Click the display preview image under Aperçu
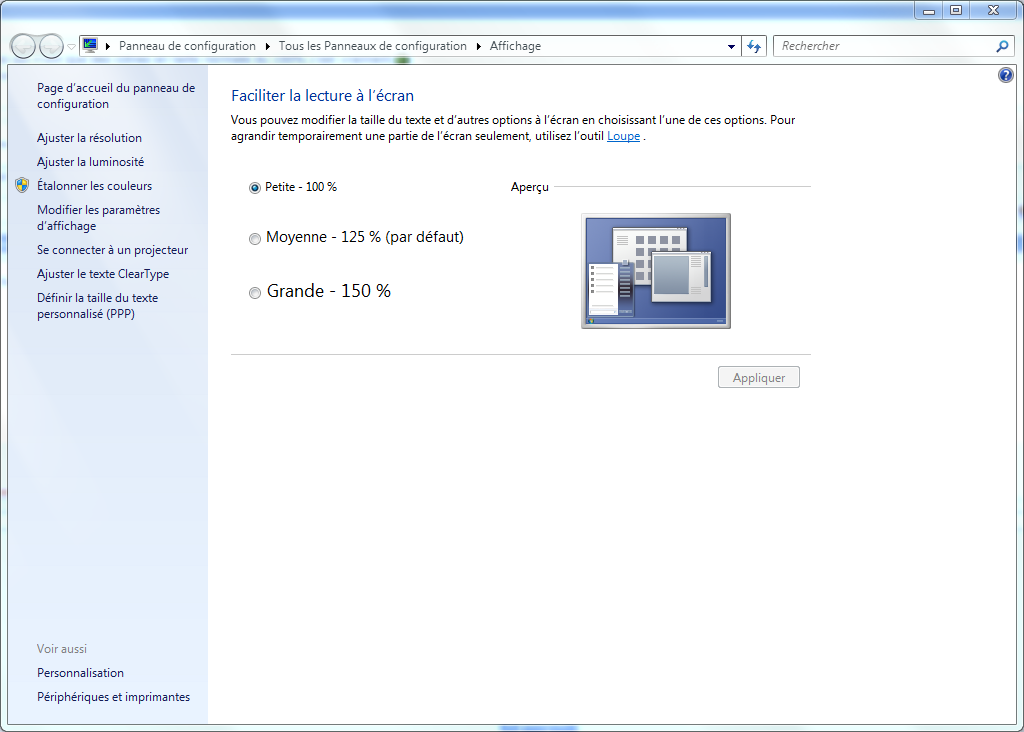 [656, 270]
